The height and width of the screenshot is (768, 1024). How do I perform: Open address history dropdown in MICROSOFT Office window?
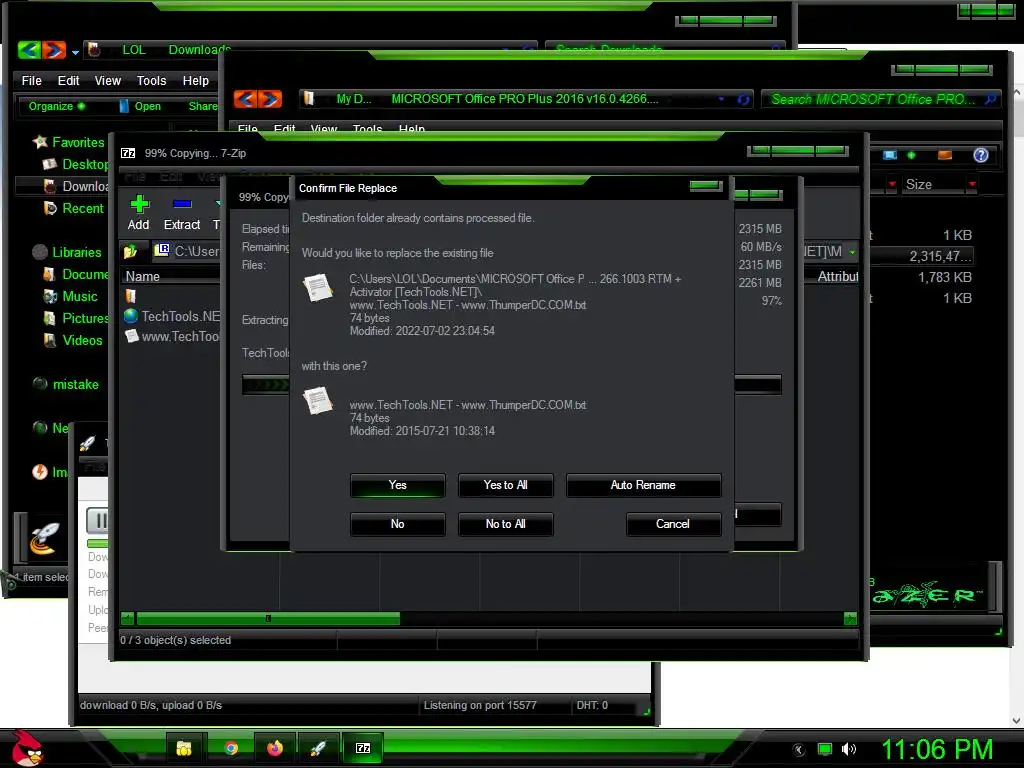(x=721, y=100)
